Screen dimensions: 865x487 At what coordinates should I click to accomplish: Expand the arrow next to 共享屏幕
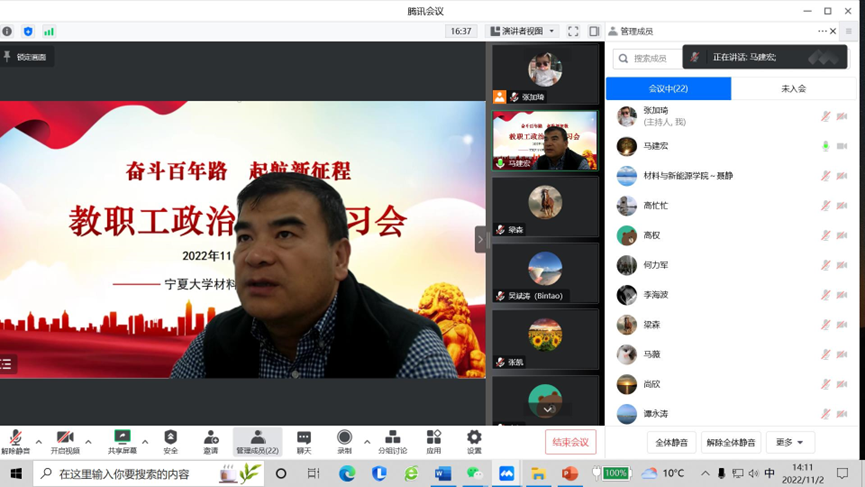[x=145, y=441]
